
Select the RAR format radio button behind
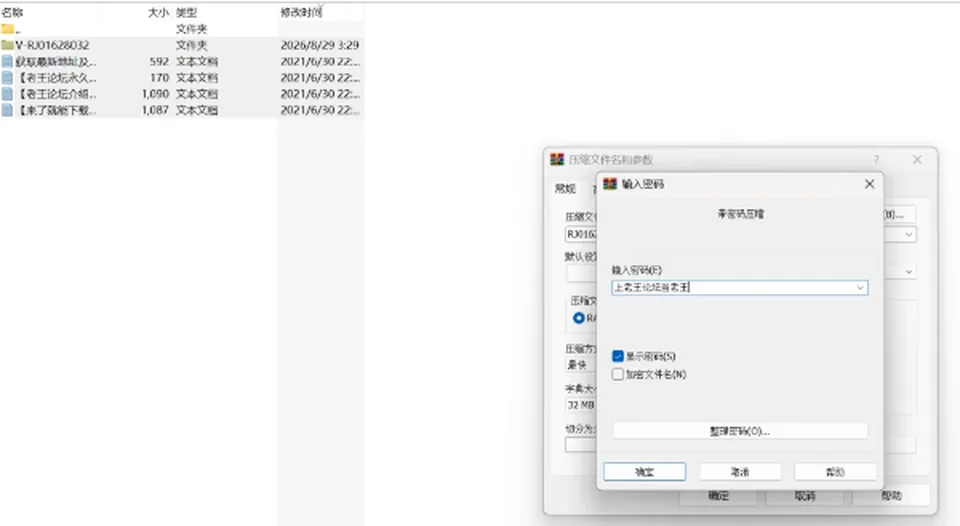click(579, 318)
